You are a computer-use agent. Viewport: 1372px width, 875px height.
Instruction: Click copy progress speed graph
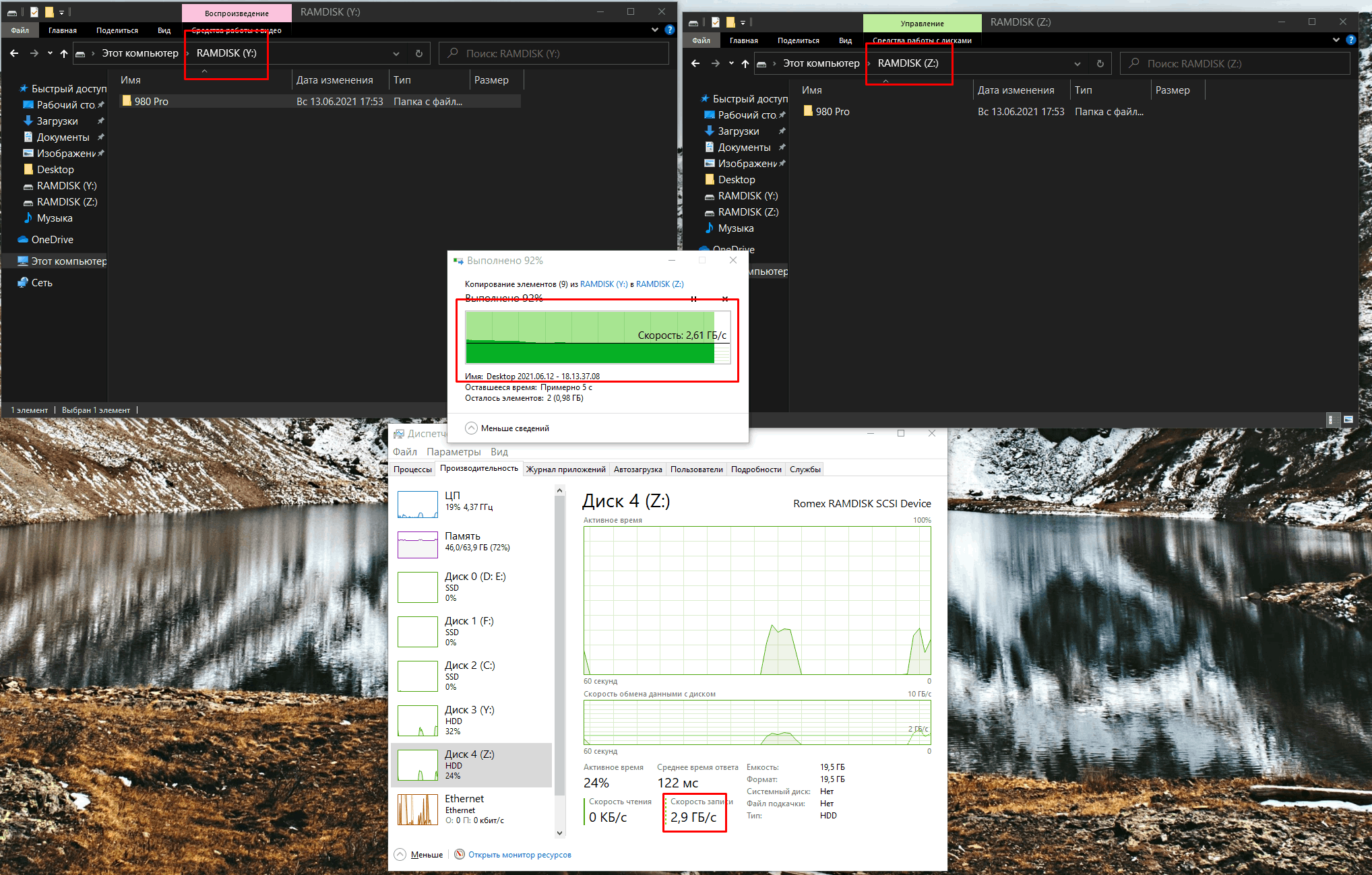tap(598, 337)
